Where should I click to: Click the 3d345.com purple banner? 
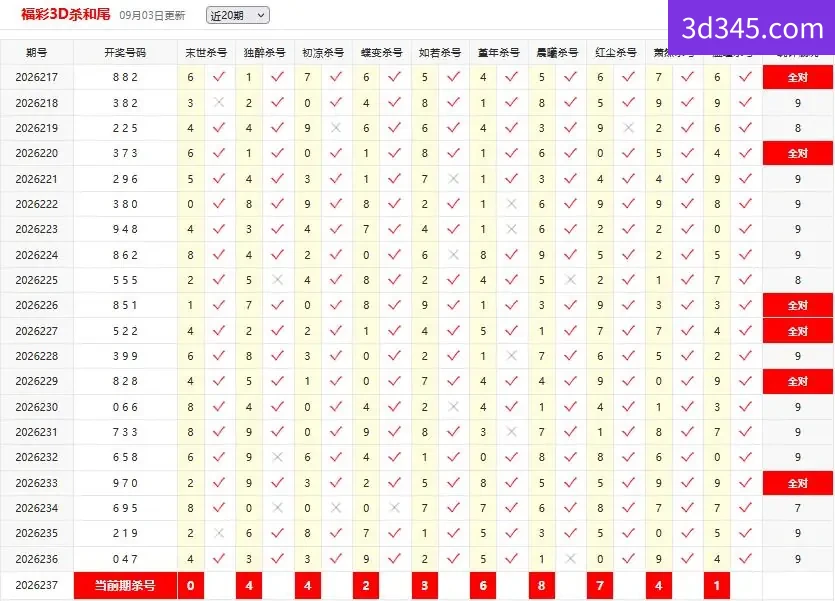751,28
